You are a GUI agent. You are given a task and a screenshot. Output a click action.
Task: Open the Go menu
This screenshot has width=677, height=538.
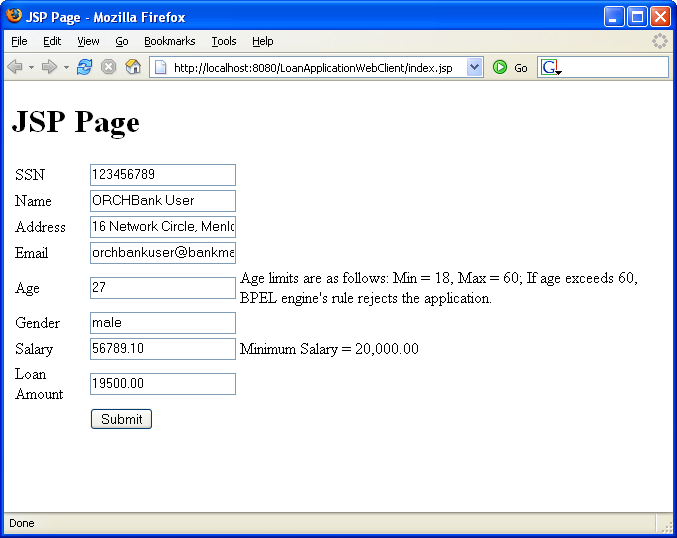click(122, 41)
